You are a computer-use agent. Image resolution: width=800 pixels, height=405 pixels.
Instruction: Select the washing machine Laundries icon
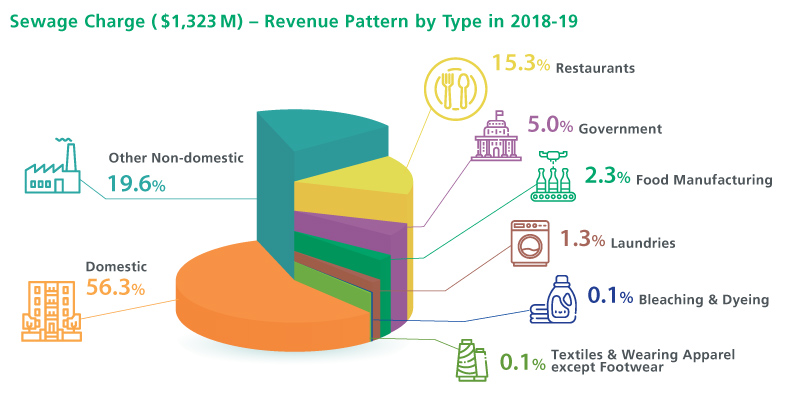(x=530, y=243)
